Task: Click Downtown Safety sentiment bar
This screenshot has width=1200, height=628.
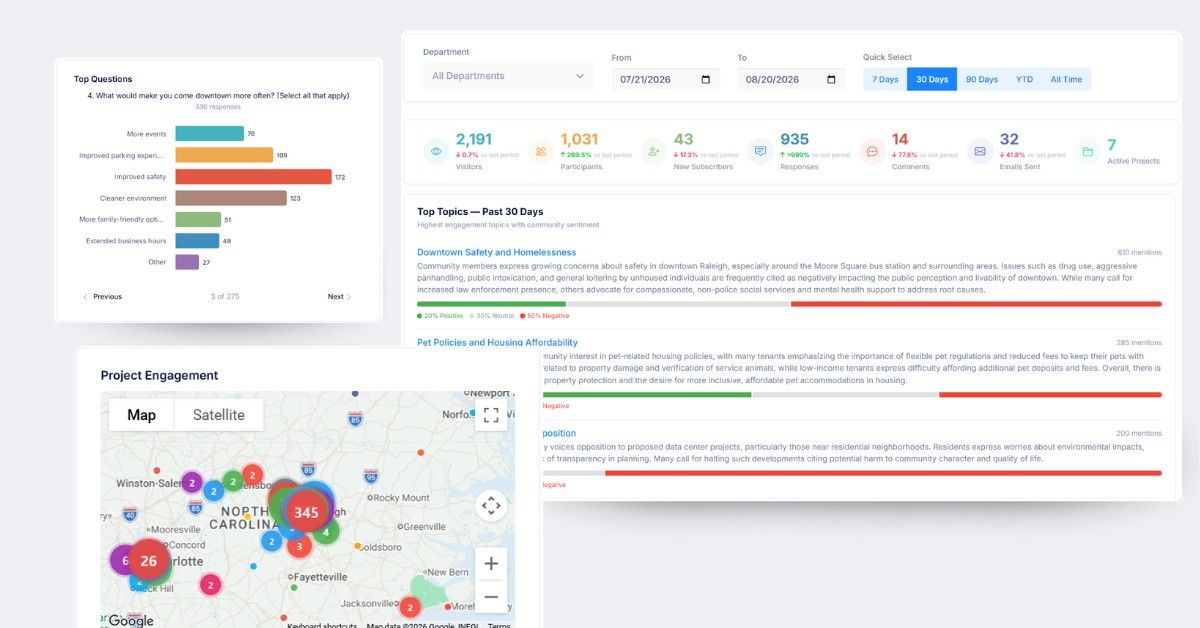Action: click(789, 304)
